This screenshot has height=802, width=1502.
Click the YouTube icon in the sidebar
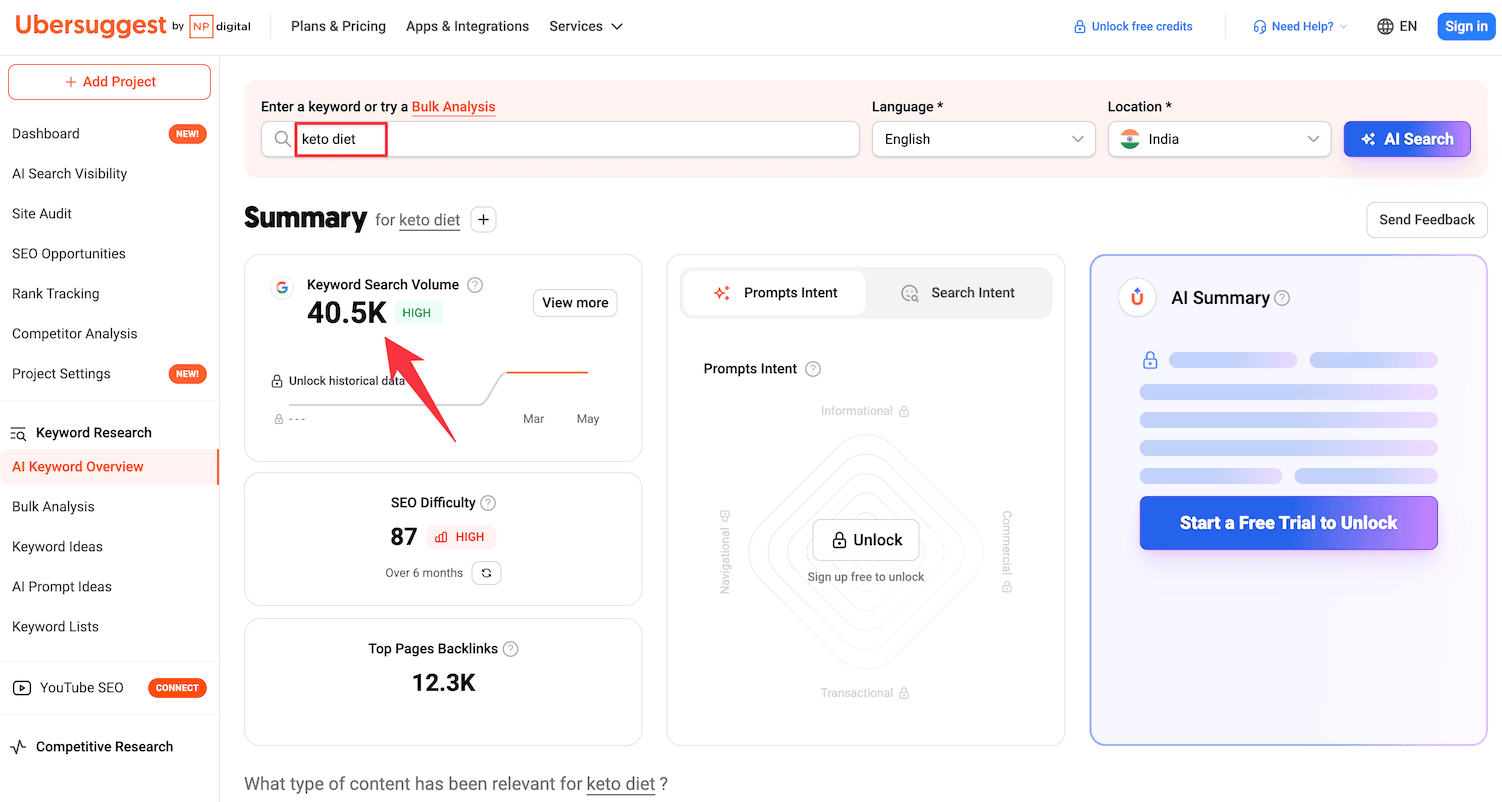coord(21,688)
